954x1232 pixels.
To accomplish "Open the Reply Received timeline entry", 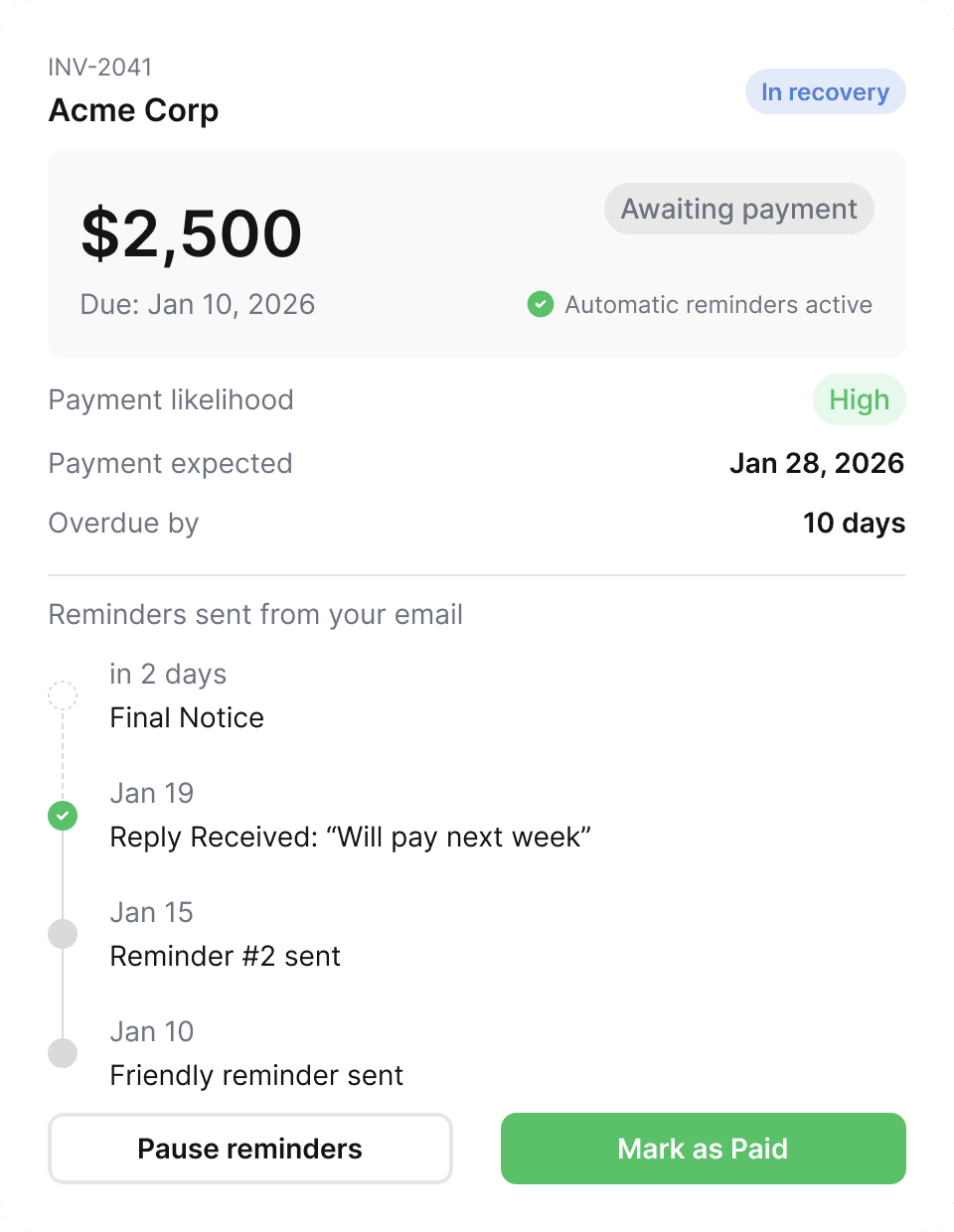I will click(350, 837).
